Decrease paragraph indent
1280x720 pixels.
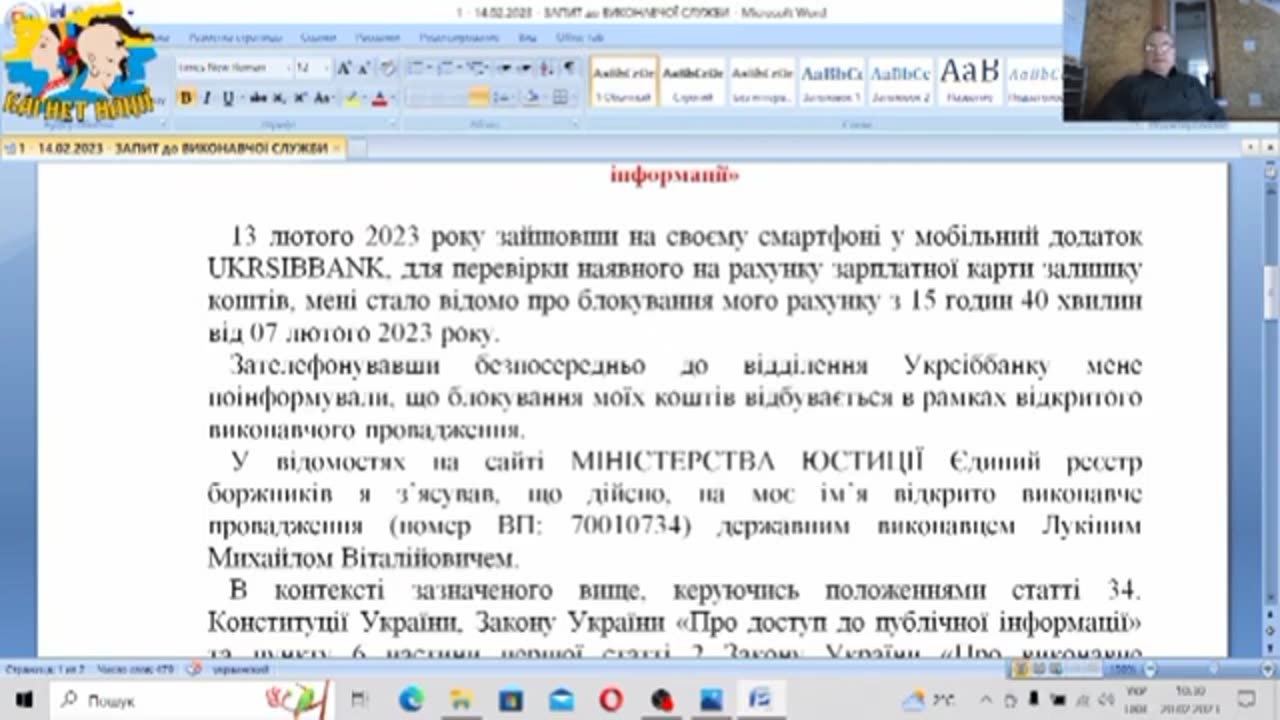point(503,68)
